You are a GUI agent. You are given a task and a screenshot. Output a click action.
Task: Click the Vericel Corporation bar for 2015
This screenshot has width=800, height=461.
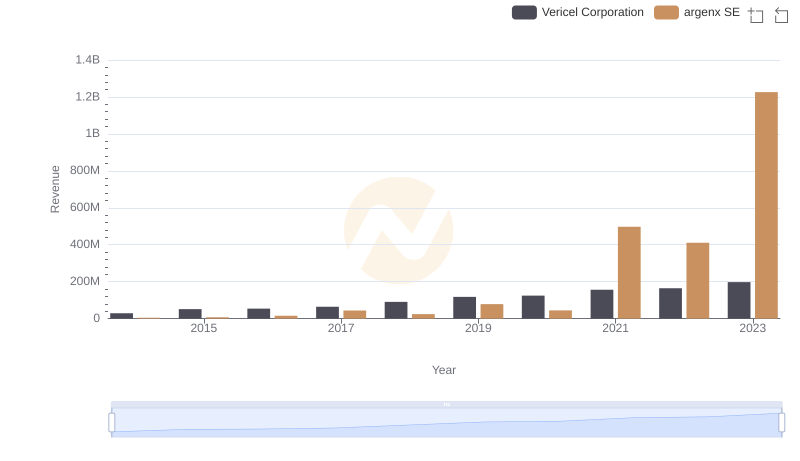pos(190,314)
